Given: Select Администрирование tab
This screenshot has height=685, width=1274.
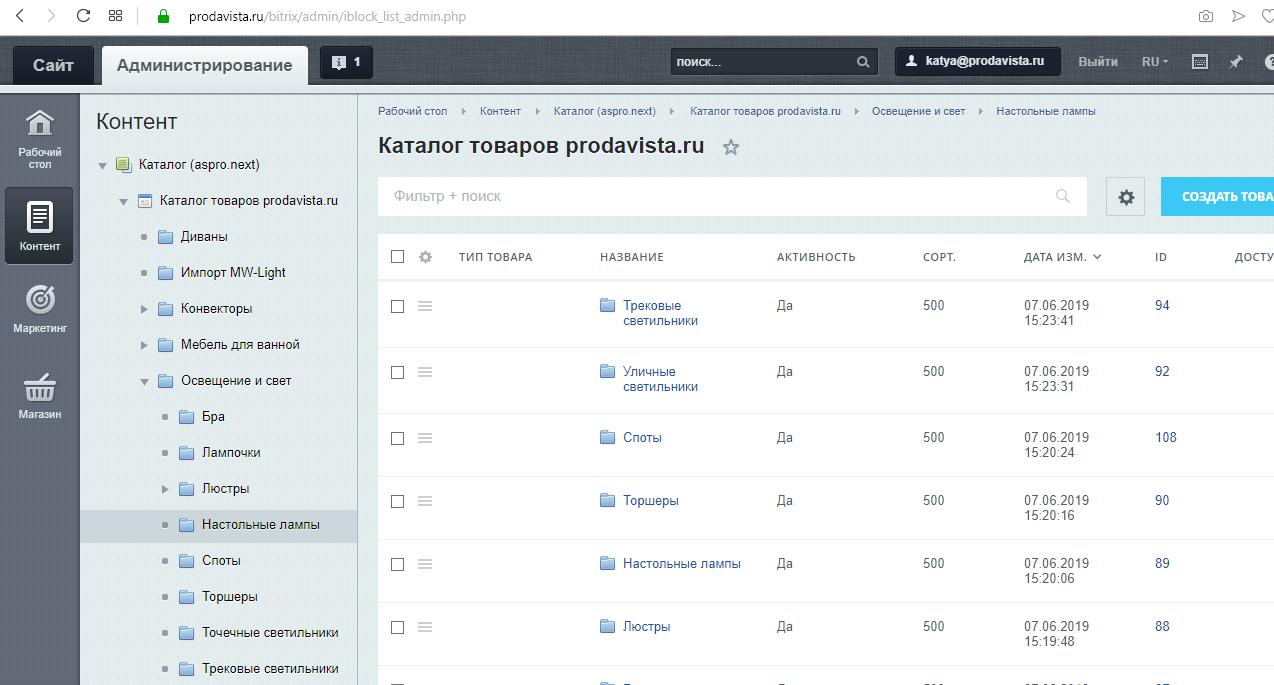Looking at the screenshot, I should tap(205, 65).
